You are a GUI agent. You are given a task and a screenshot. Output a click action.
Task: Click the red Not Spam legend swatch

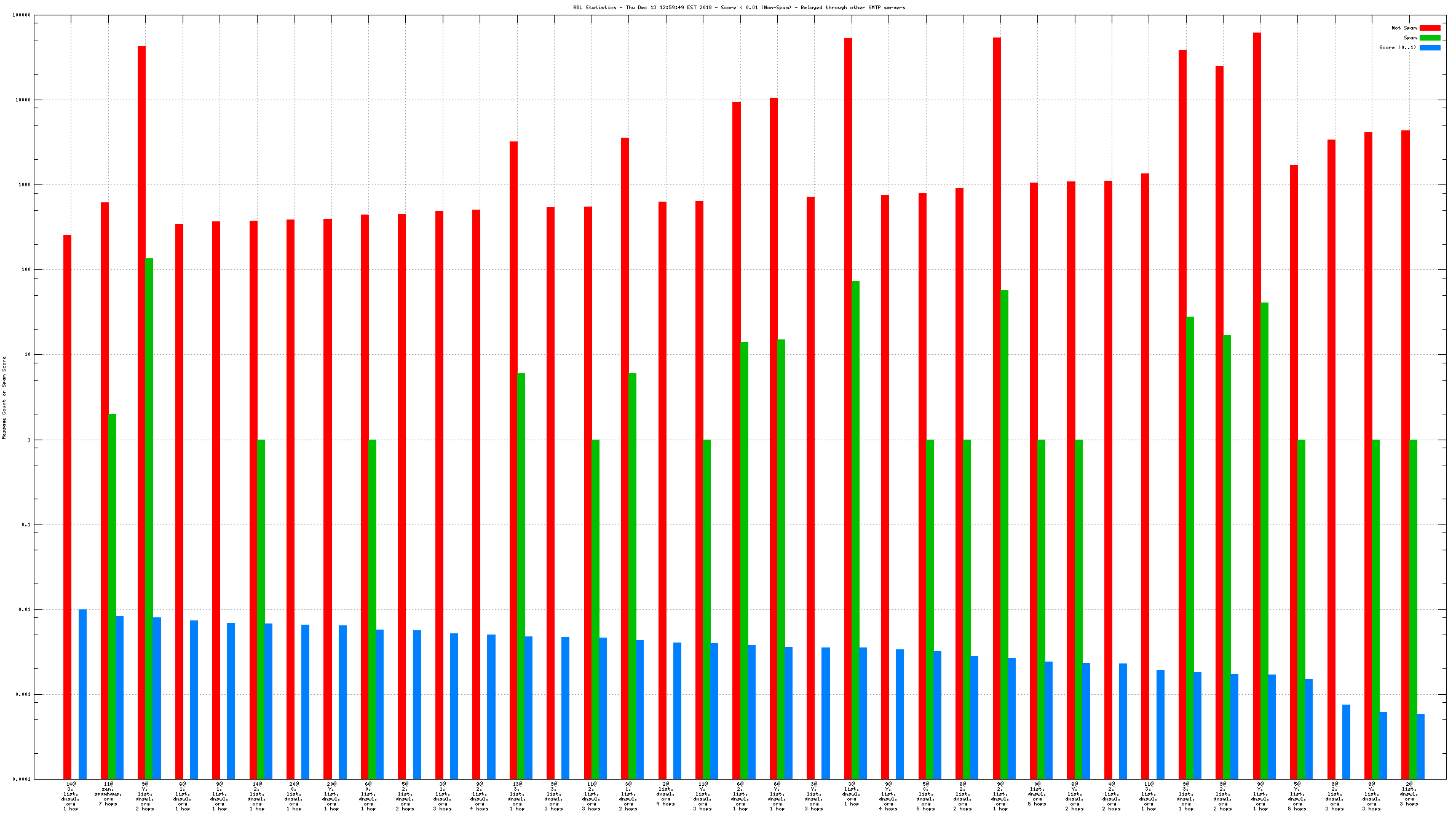point(1430,28)
